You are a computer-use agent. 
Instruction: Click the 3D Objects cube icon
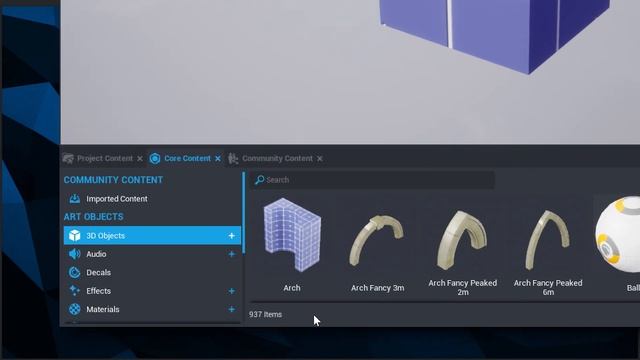coord(74,236)
